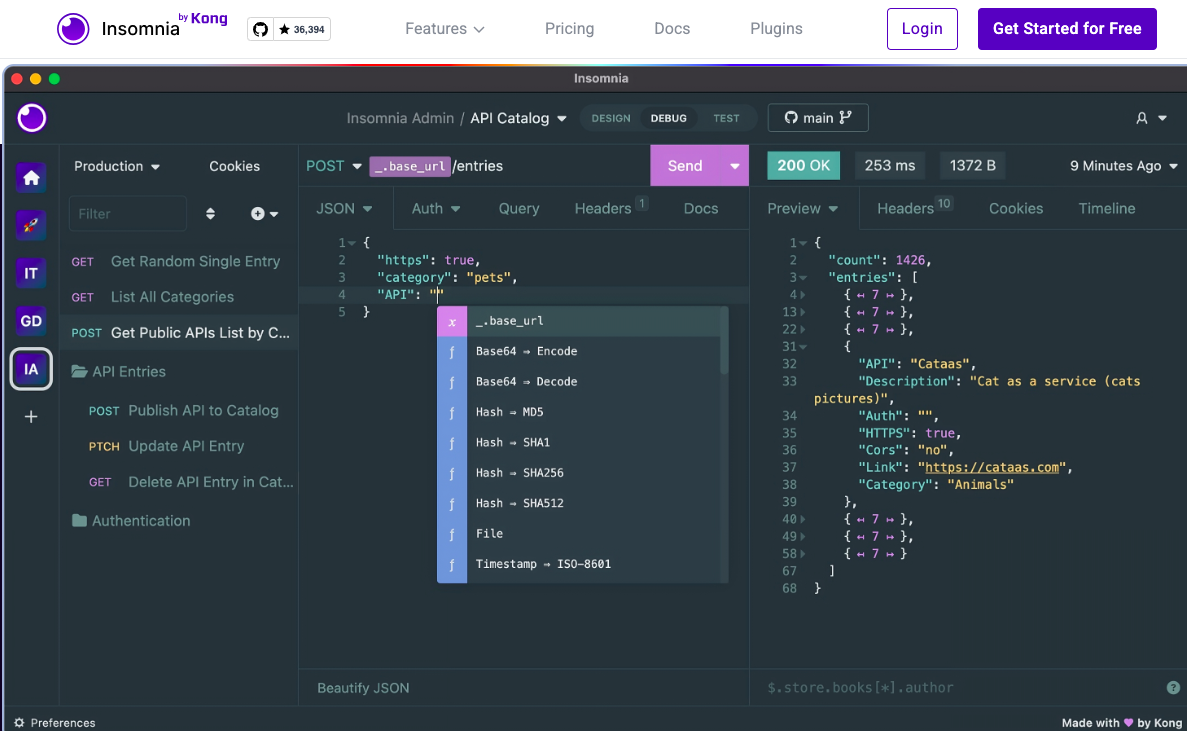
Task: Click the help question-mark icon bottom right
Action: pyautogui.click(x=1174, y=688)
